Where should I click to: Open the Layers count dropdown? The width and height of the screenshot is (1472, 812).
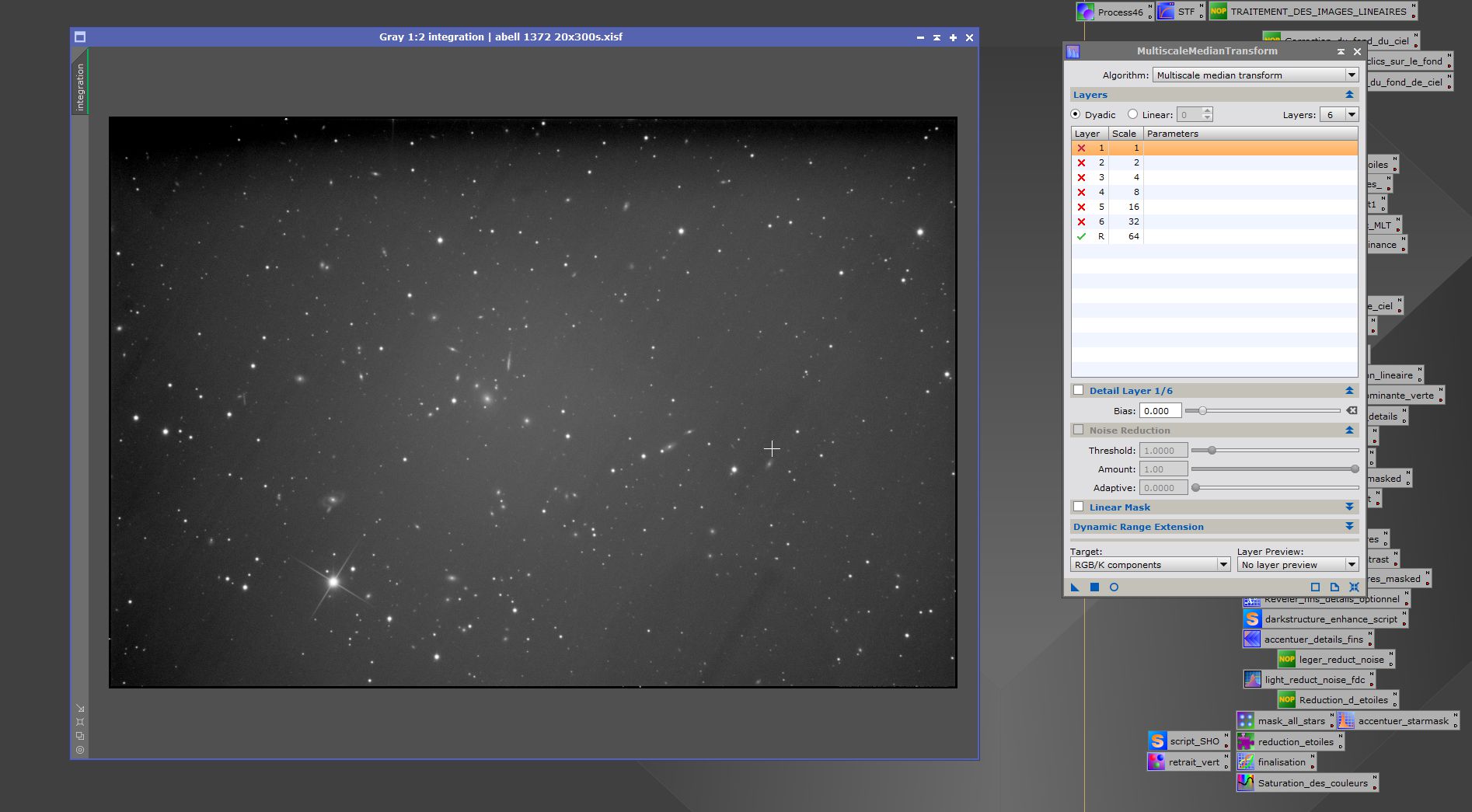tap(1340, 114)
